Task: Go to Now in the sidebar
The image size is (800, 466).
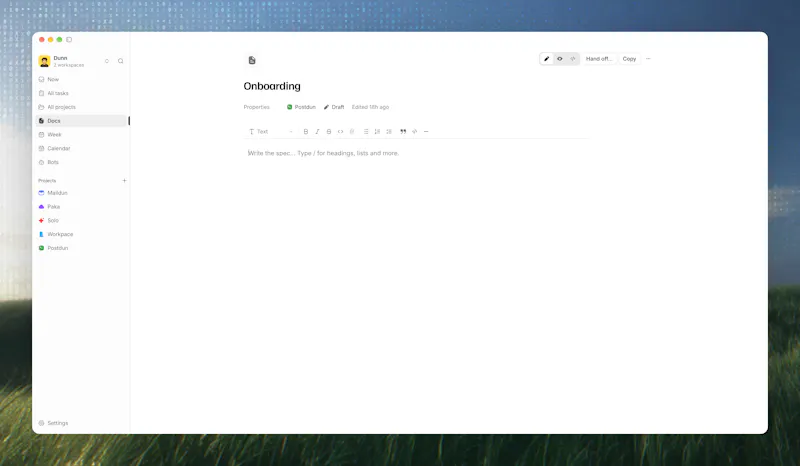Action: (81, 79)
